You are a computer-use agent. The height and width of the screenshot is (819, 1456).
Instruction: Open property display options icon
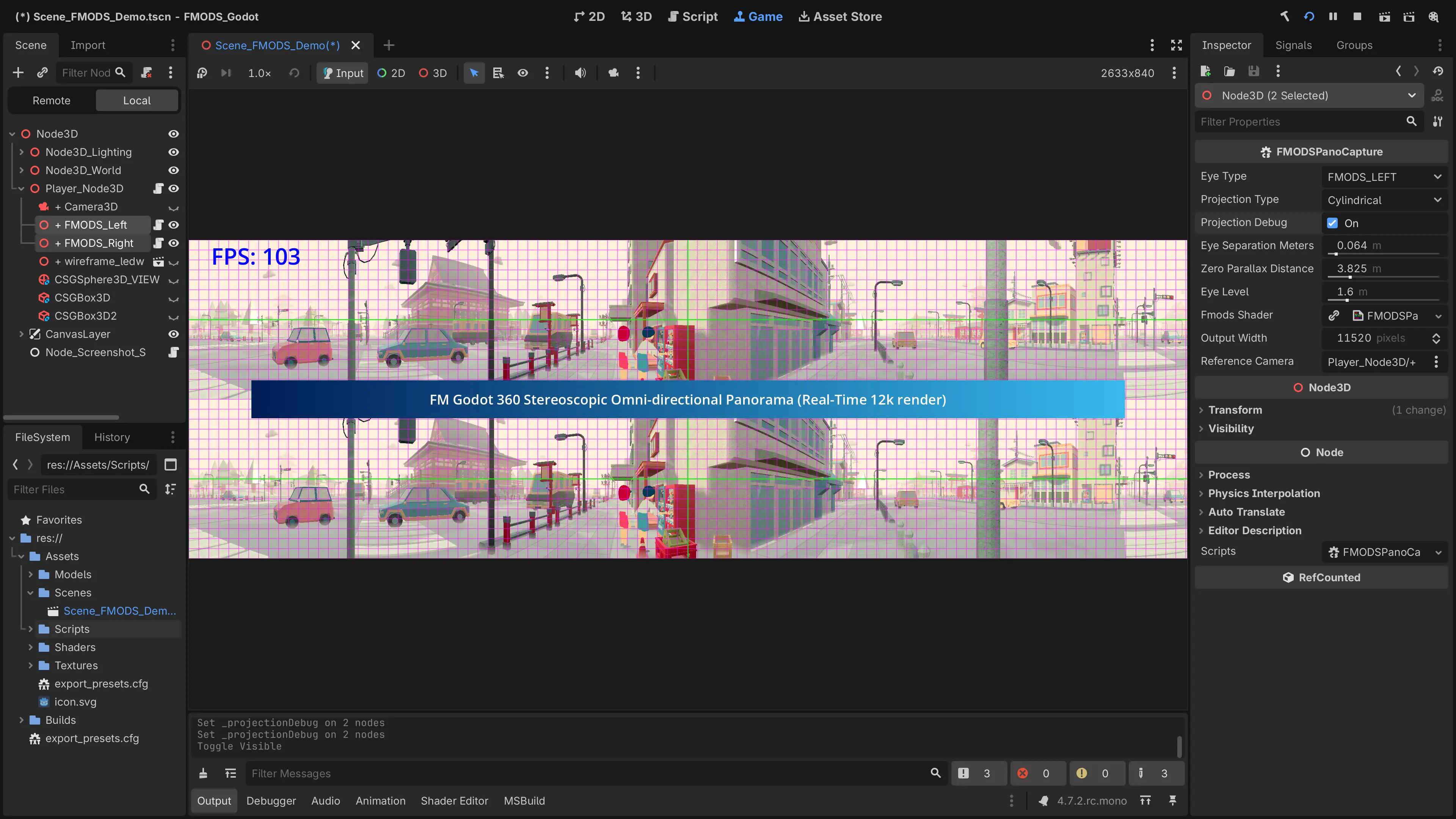(1437, 121)
